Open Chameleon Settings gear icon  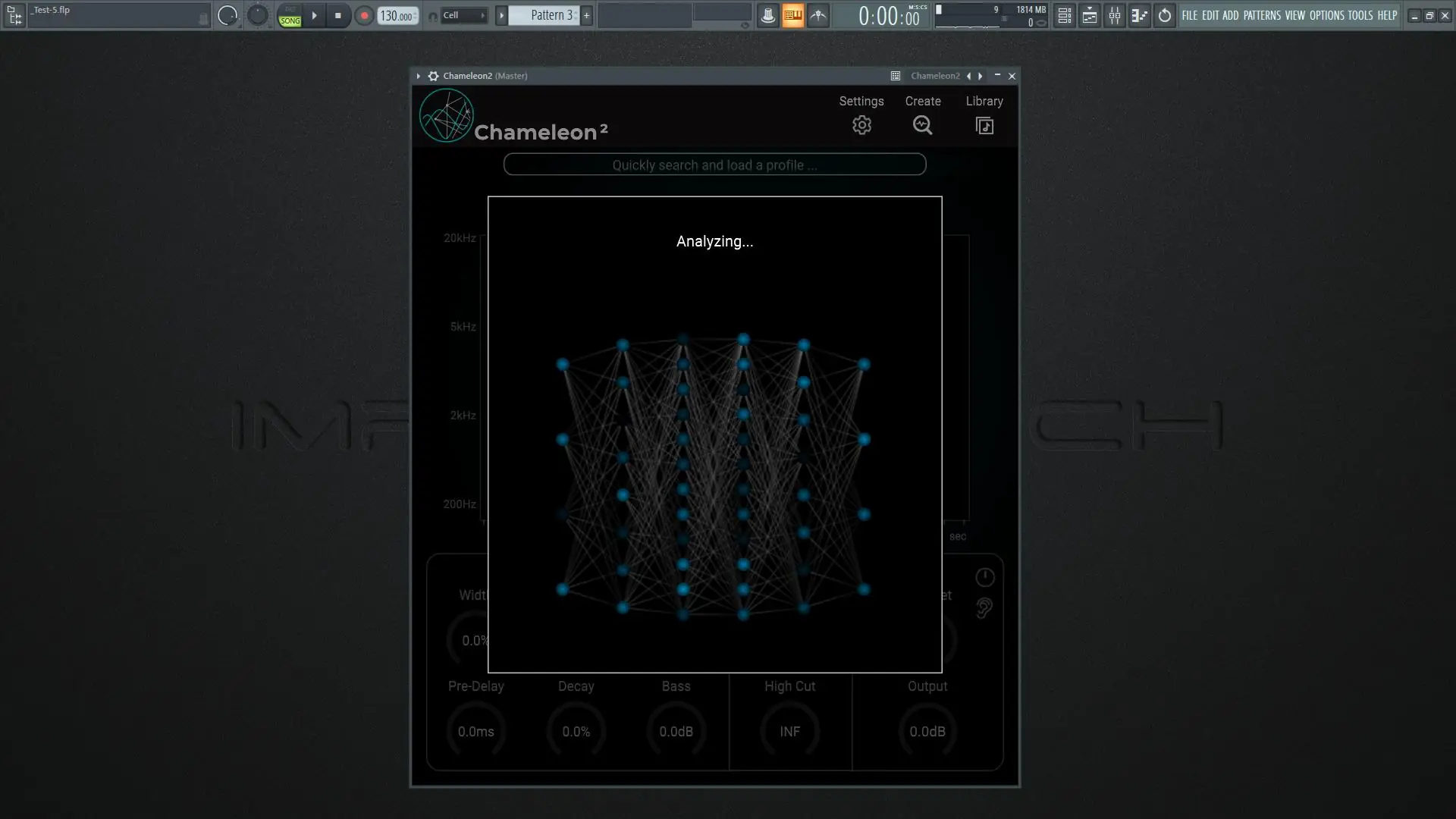coord(861,125)
